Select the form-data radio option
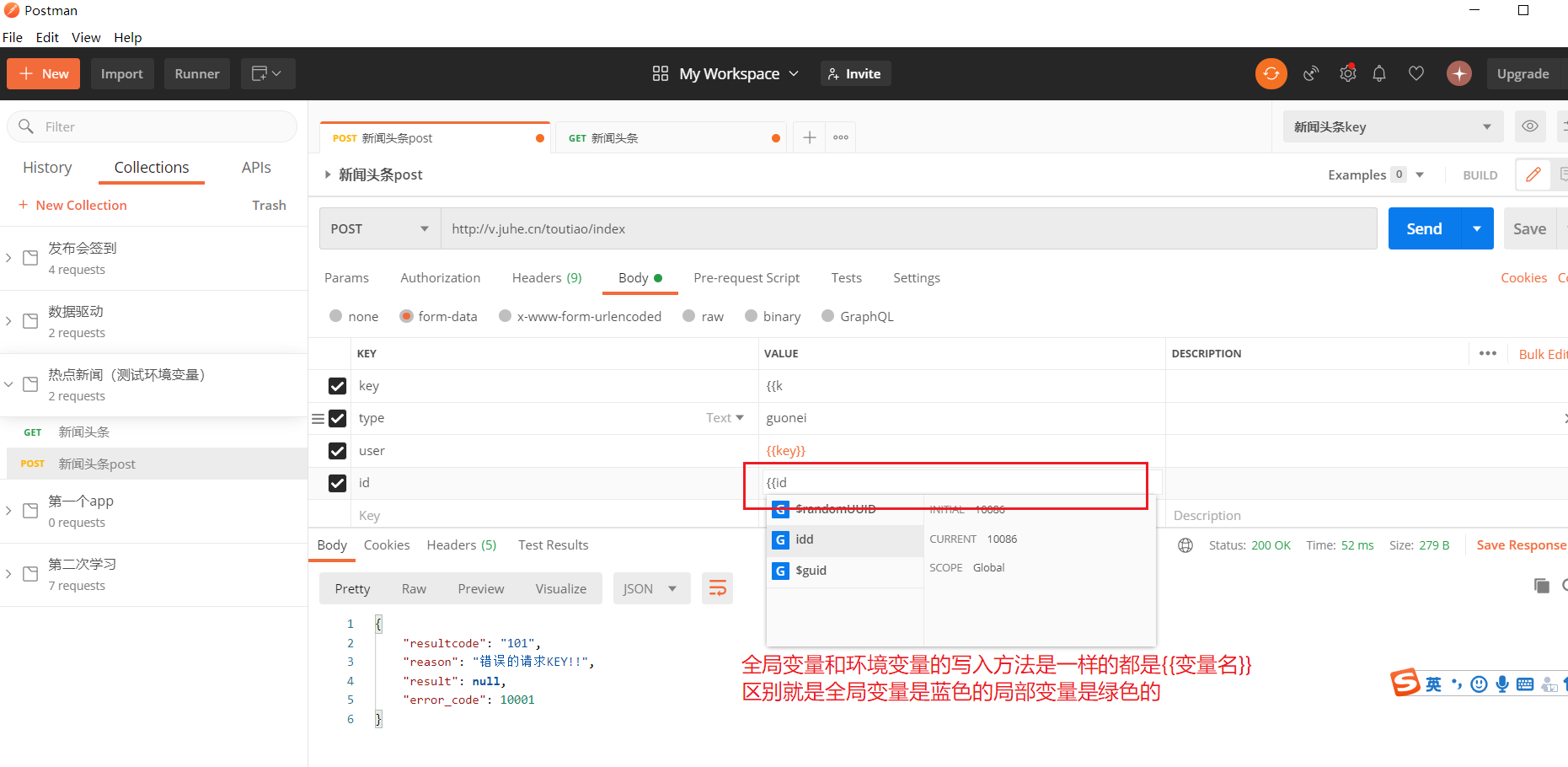This screenshot has width=1568, height=767. pos(406,316)
